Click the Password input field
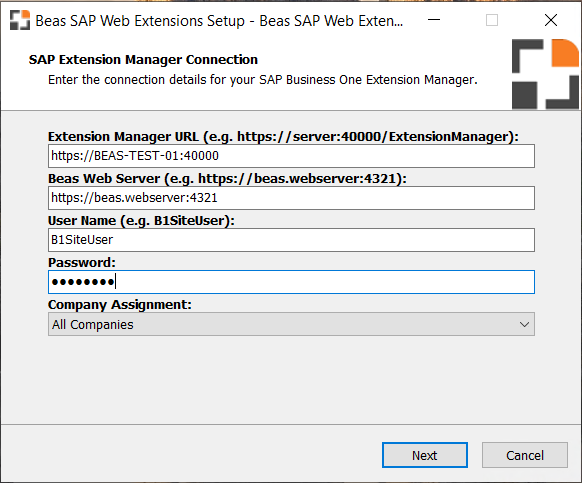 click(291, 282)
